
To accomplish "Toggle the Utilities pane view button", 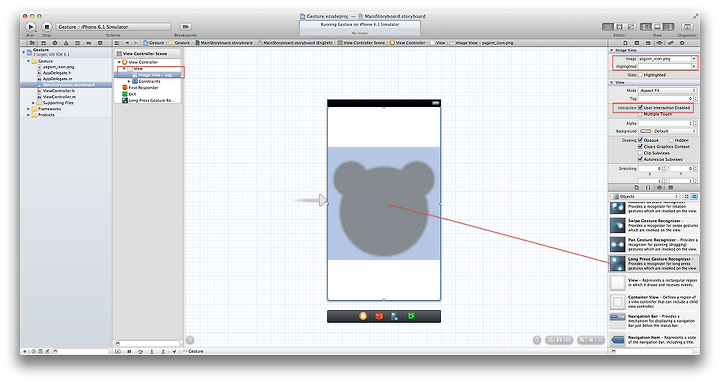I will click(x=669, y=27).
